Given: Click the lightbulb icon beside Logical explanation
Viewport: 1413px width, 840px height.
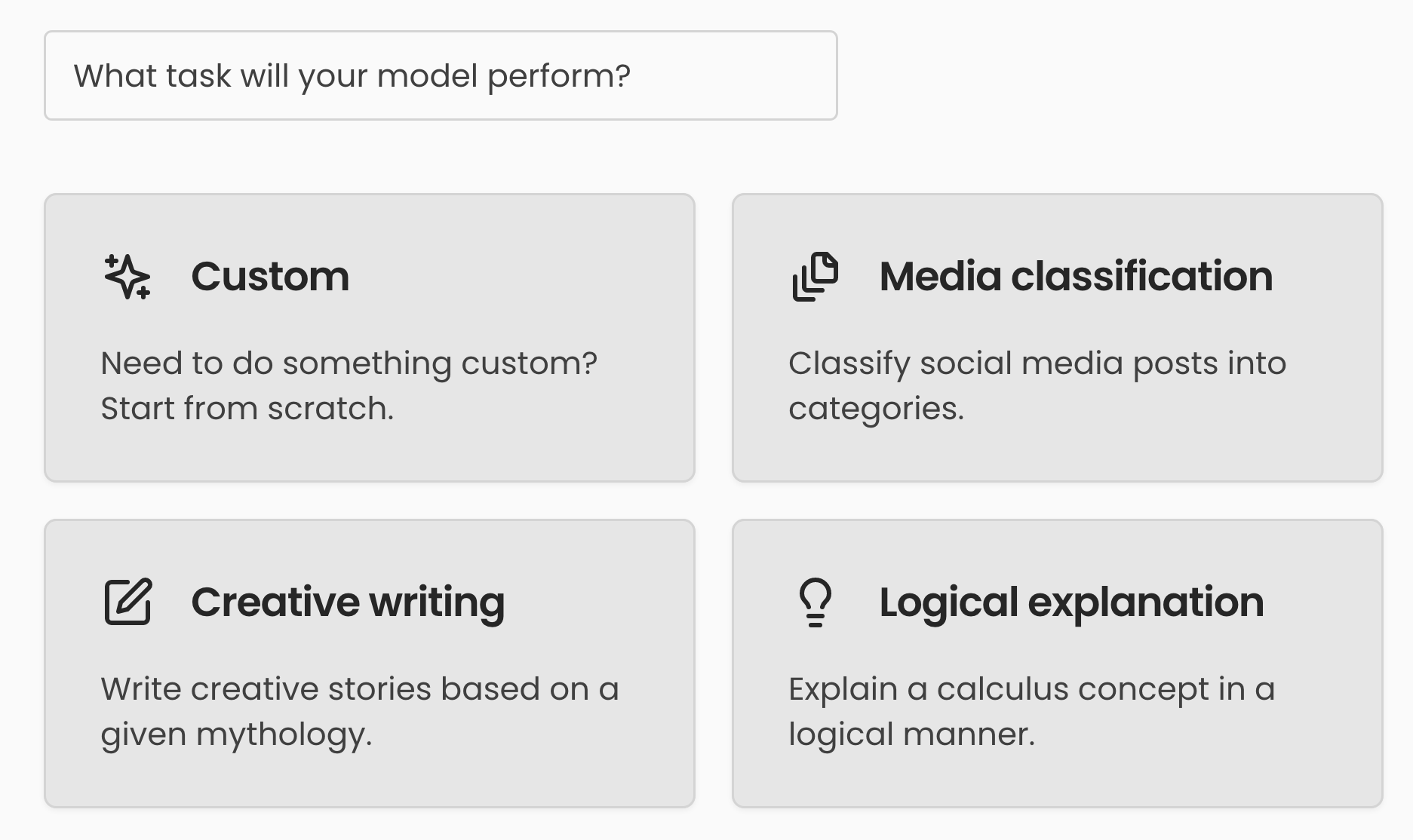Looking at the screenshot, I should 816,602.
